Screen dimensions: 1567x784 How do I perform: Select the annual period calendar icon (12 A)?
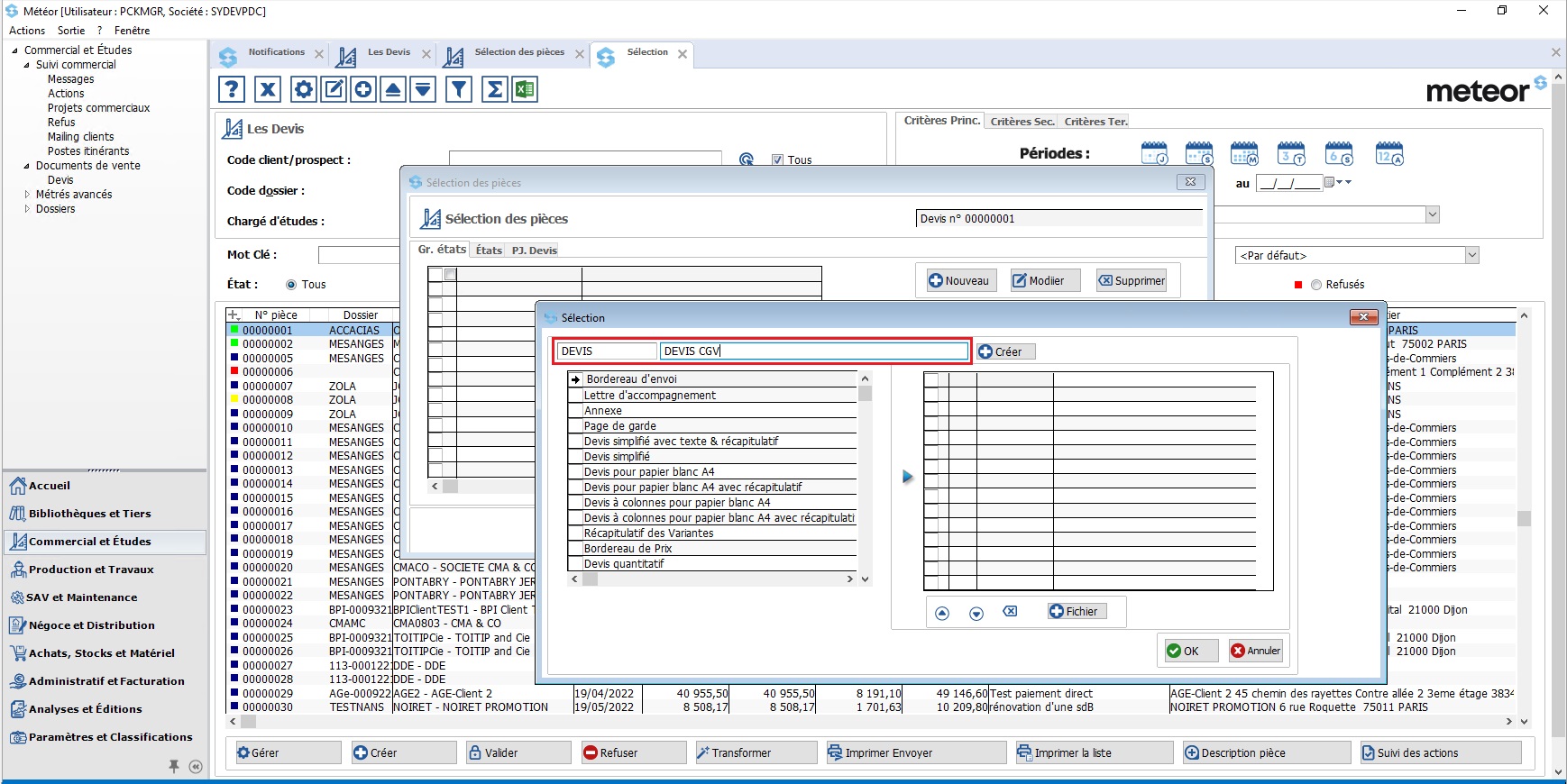click(x=1389, y=154)
